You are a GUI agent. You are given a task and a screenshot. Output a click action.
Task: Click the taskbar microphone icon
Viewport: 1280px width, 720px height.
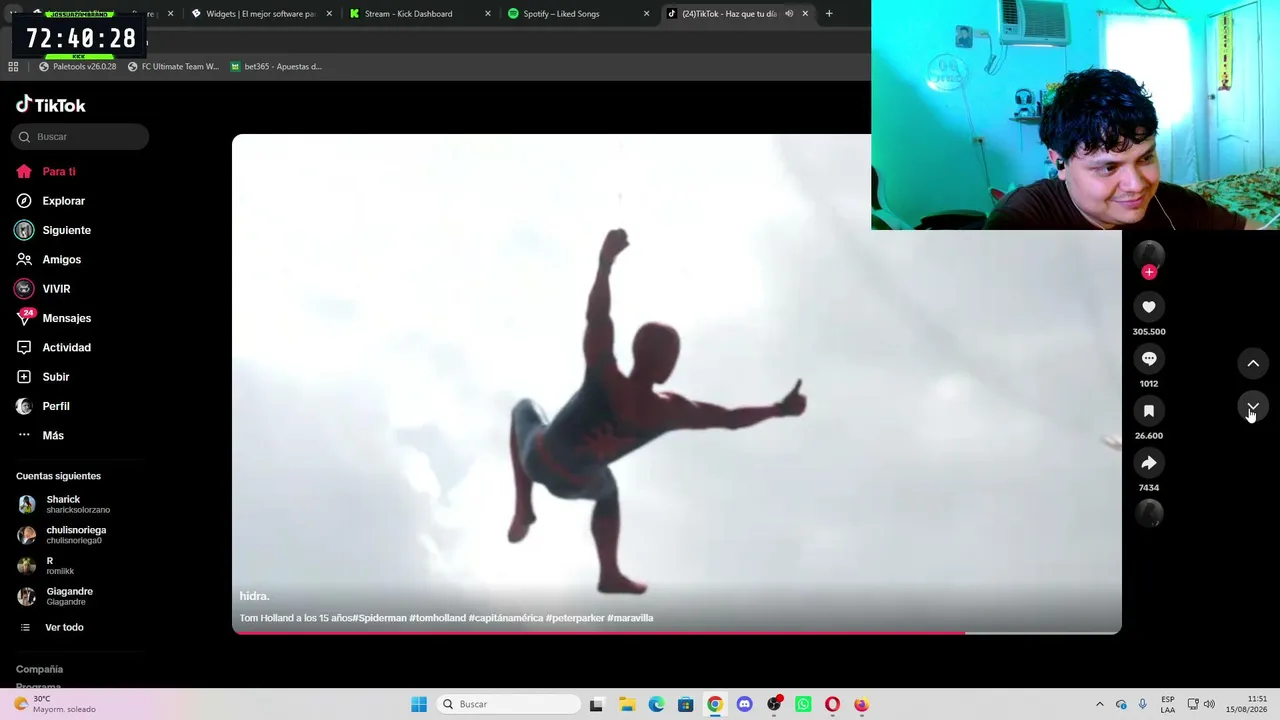pyautogui.click(x=1143, y=704)
